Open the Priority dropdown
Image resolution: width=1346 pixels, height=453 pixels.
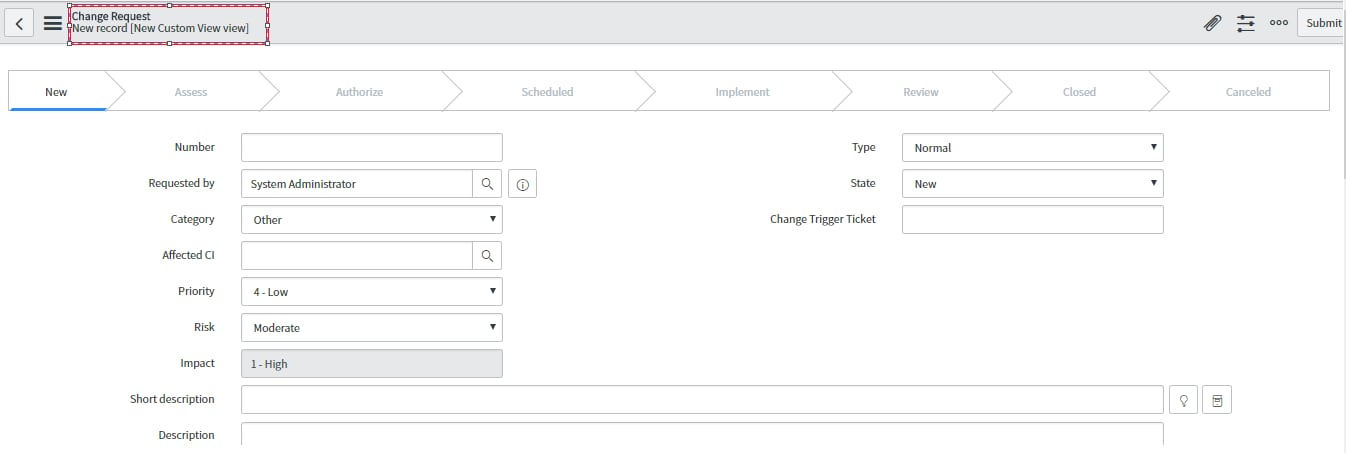[x=372, y=292]
